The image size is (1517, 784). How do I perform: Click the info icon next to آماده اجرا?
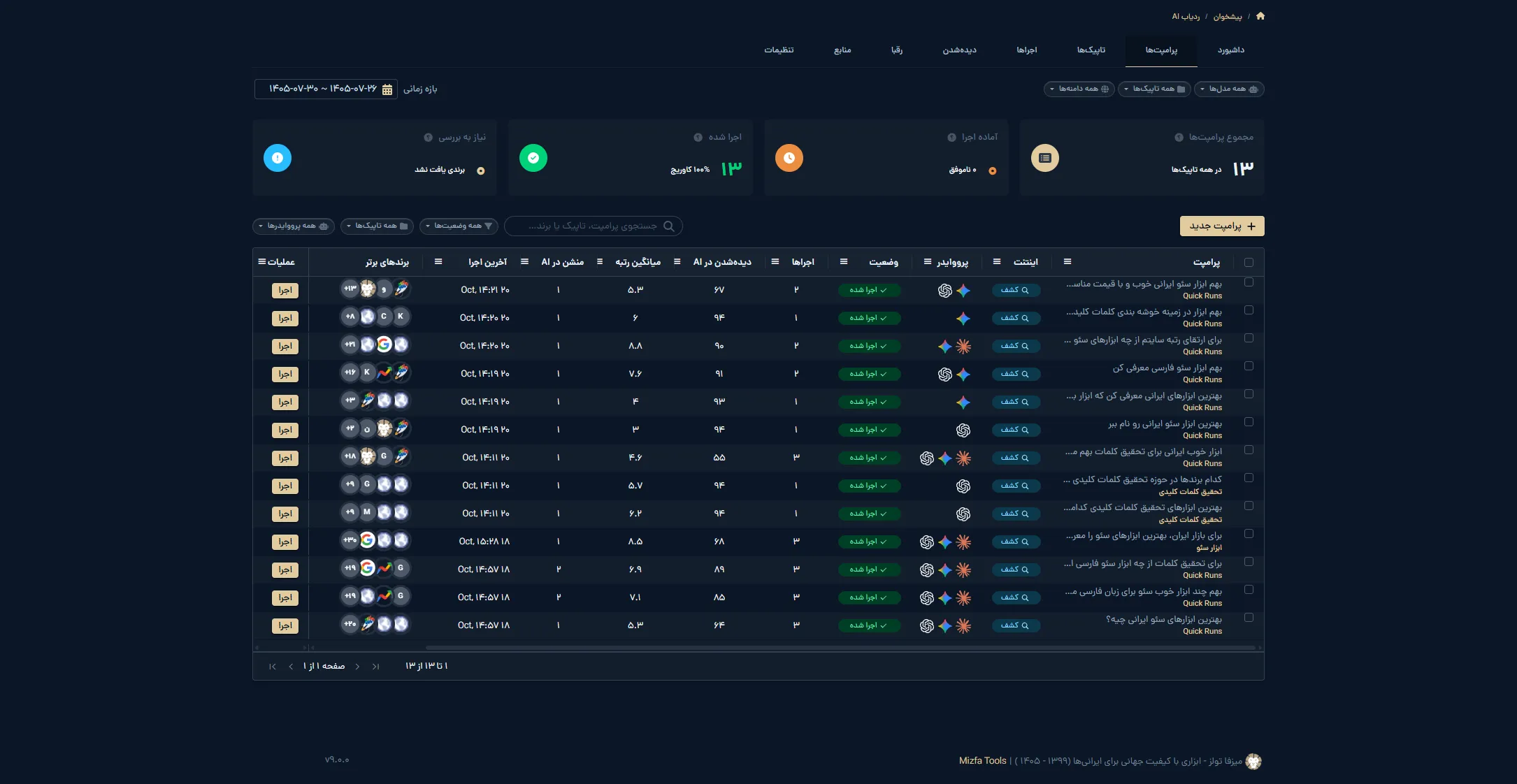point(951,138)
